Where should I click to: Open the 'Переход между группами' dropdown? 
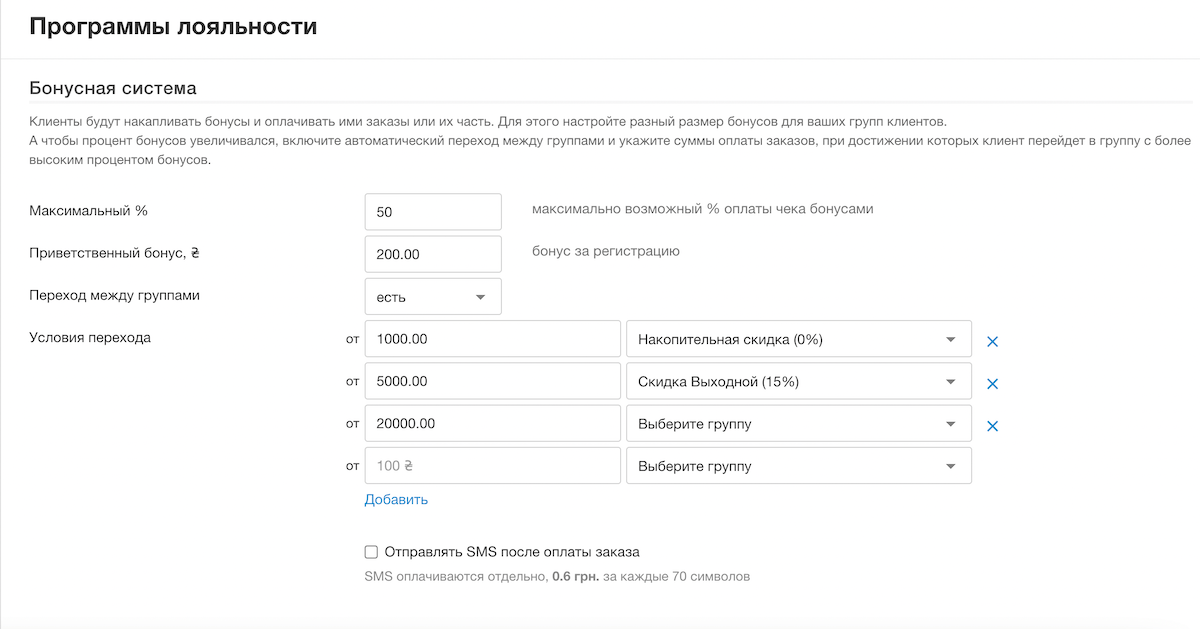point(432,297)
